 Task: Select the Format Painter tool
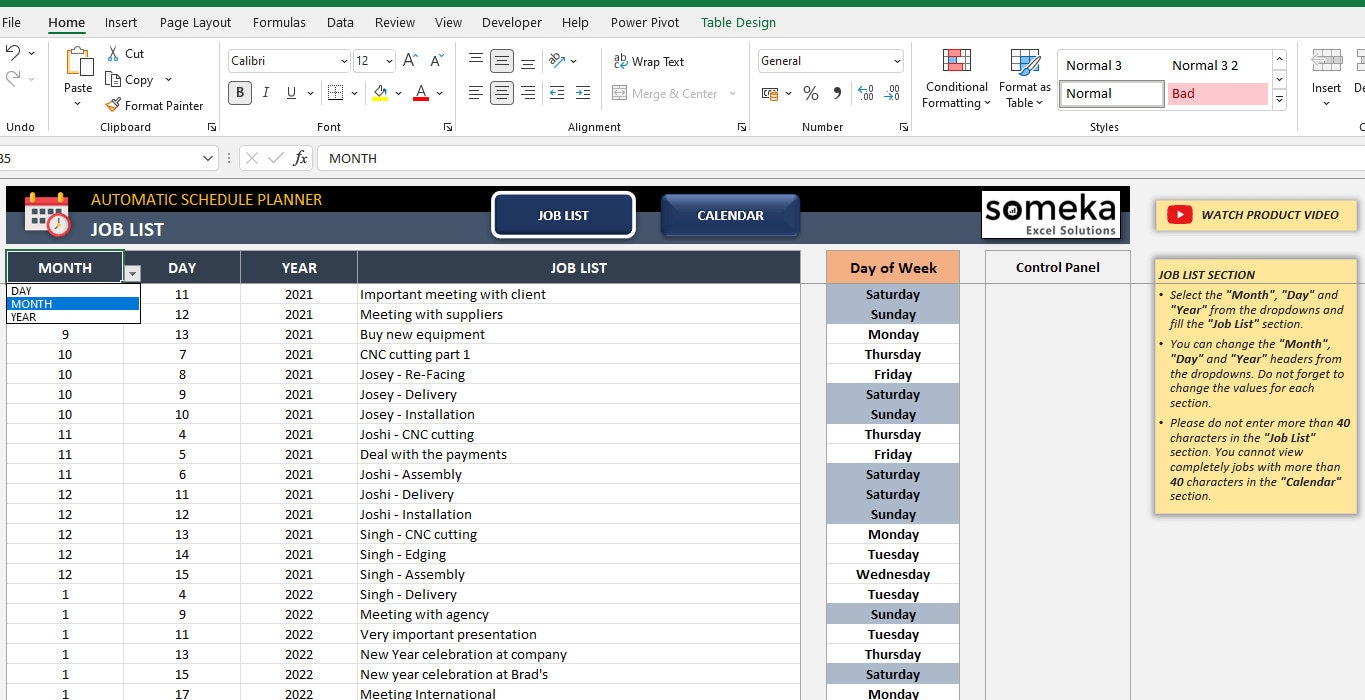point(155,105)
